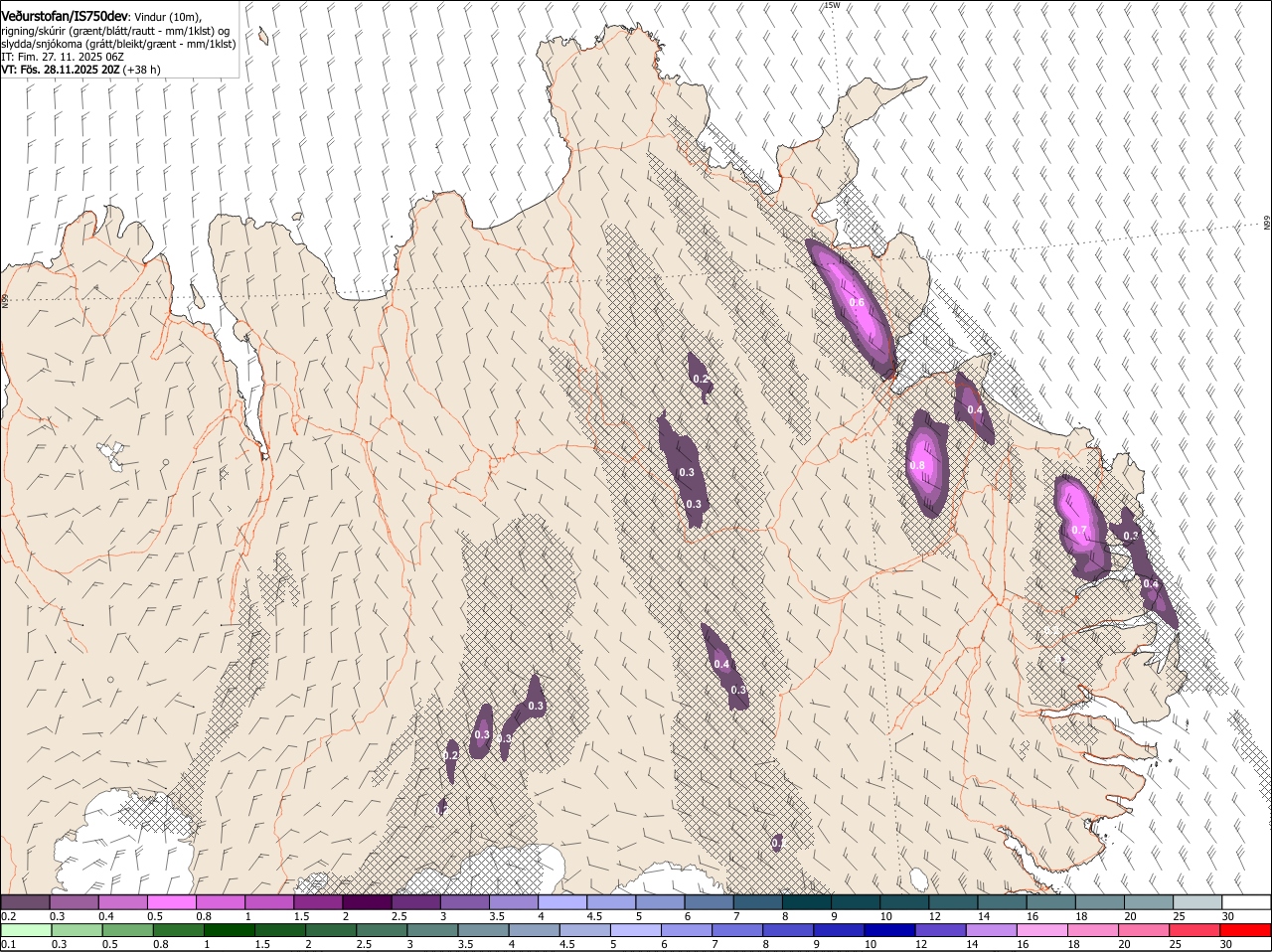Select the dark purple 2 swatch in upper legend
Viewport: 1272px width, 952px height.
pos(366,902)
